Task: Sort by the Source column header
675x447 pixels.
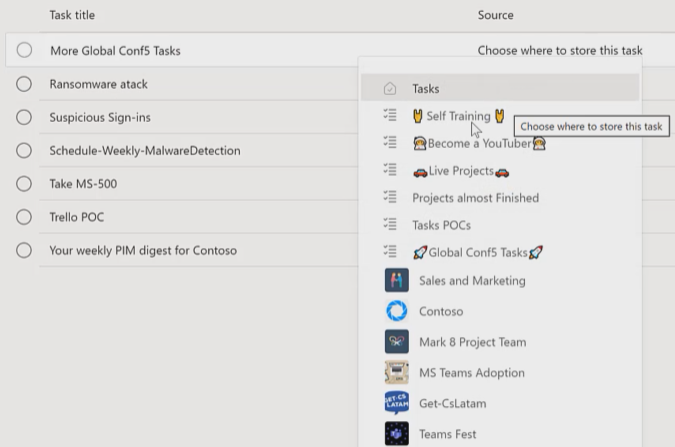Action: [495, 15]
